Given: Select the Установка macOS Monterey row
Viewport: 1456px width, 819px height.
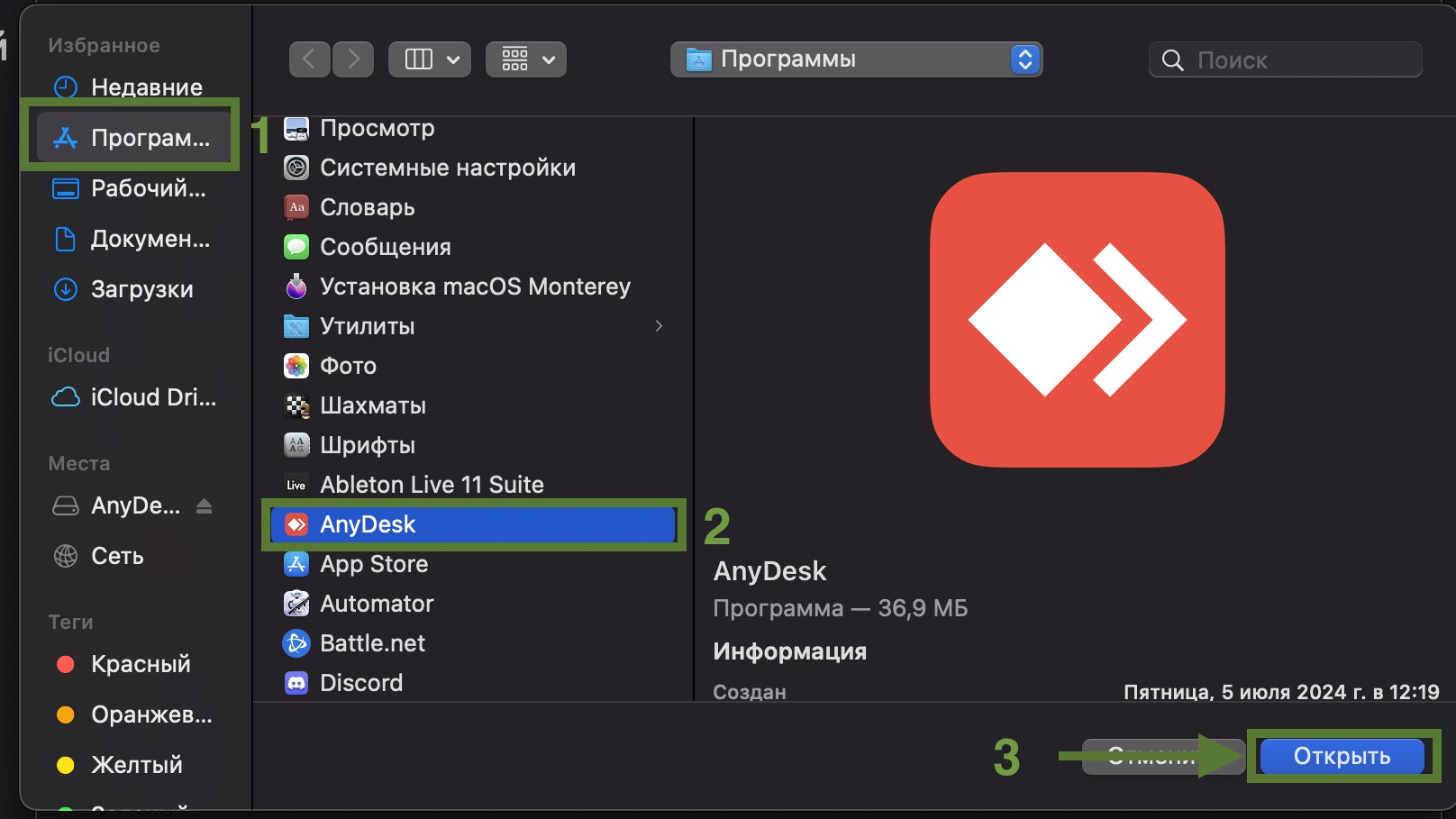Looking at the screenshot, I should click(x=473, y=287).
